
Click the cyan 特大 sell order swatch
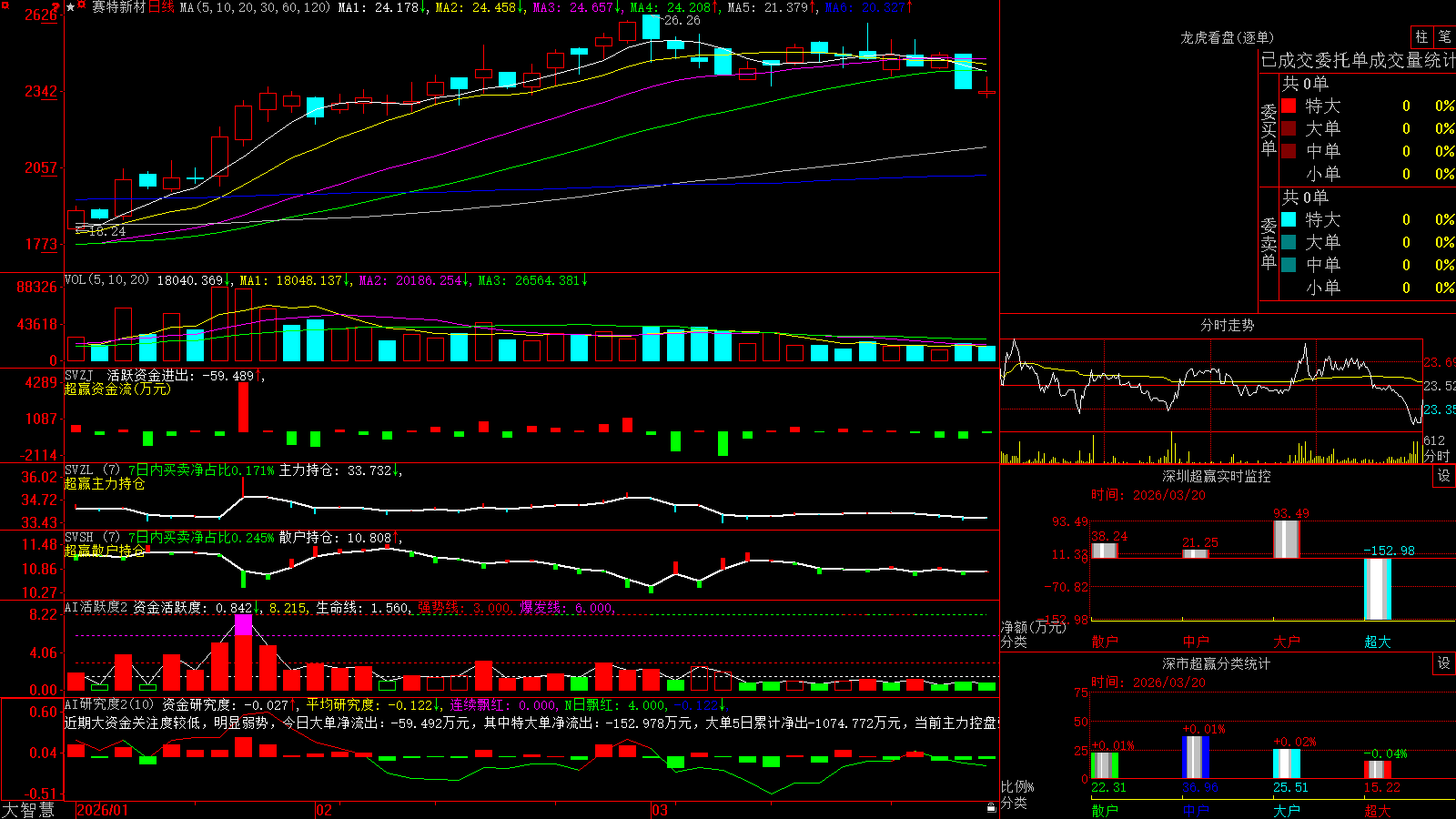click(x=1289, y=219)
